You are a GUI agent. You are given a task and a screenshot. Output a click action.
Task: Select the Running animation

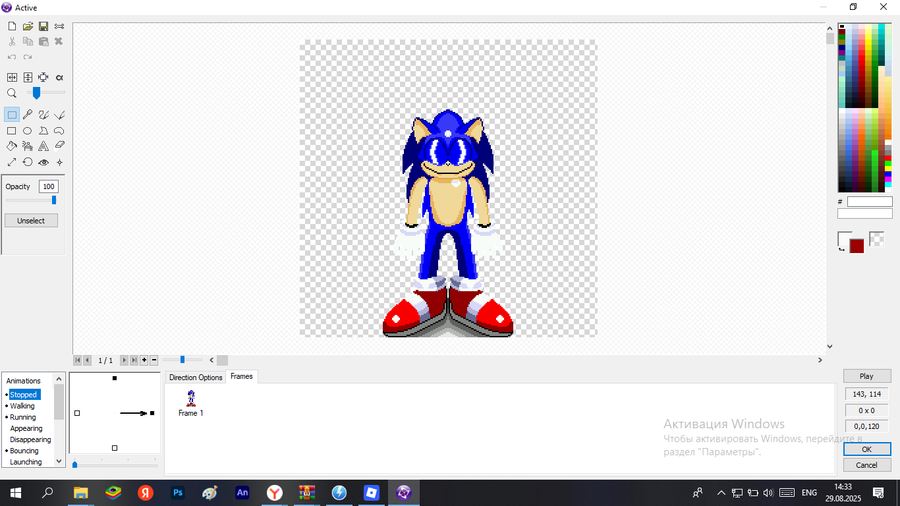point(22,417)
